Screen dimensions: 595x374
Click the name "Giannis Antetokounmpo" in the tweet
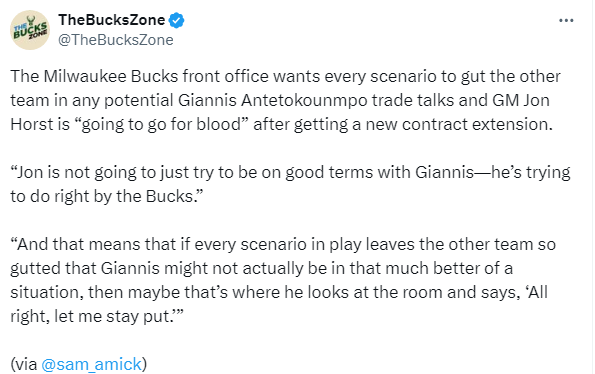coord(272,101)
